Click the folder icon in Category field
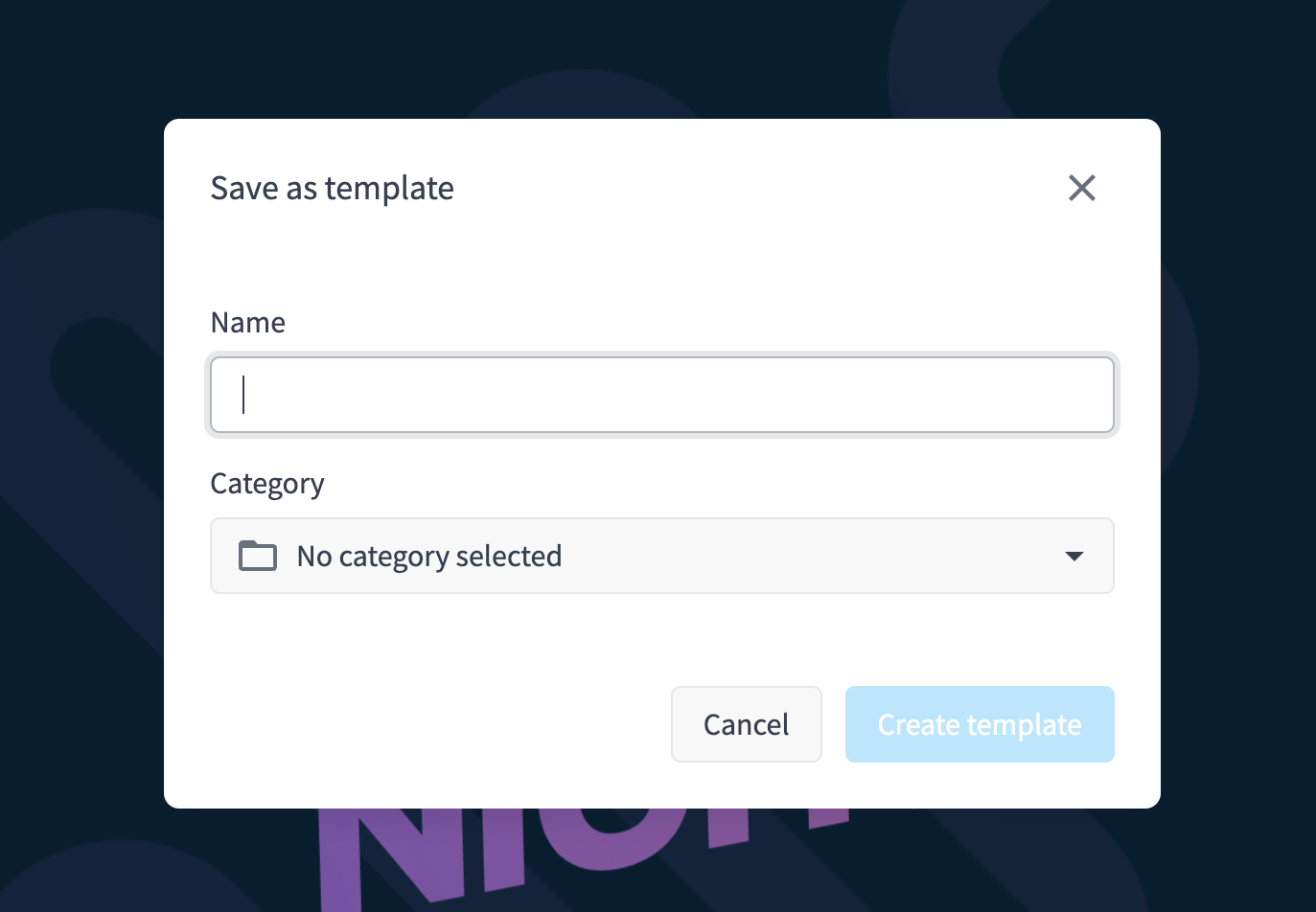Image resolution: width=1316 pixels, height=912 pixels. click(x=257, y=556)
